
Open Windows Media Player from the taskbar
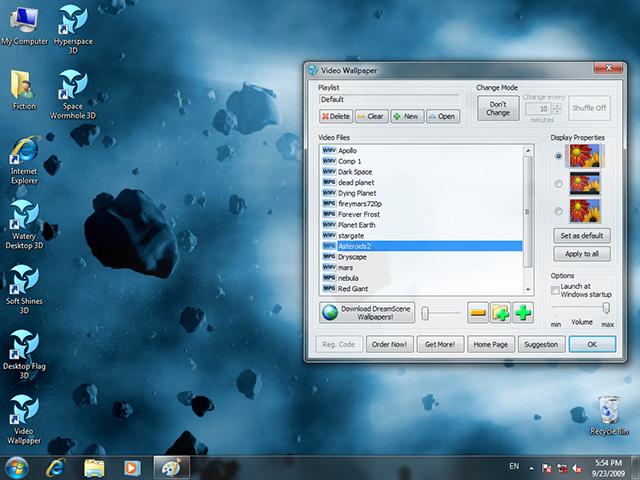pos(132,468)
